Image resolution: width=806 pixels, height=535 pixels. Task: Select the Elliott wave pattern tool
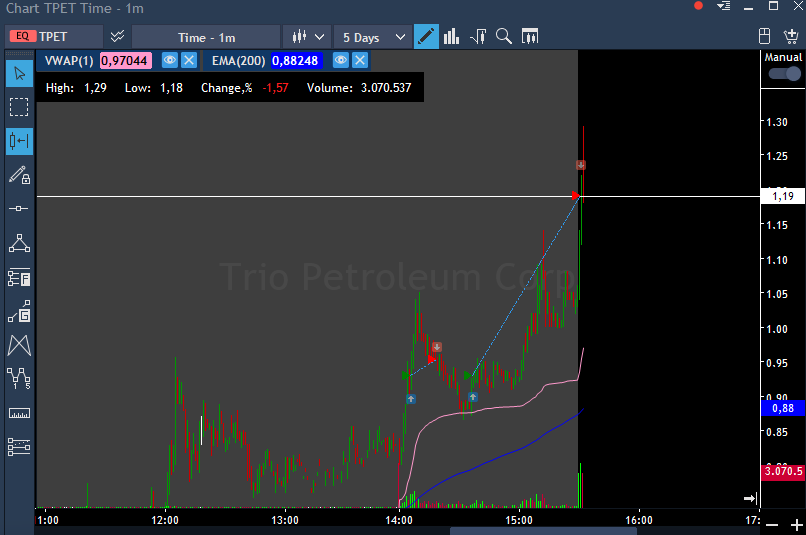pyautogui.click(x=20, y=379)
